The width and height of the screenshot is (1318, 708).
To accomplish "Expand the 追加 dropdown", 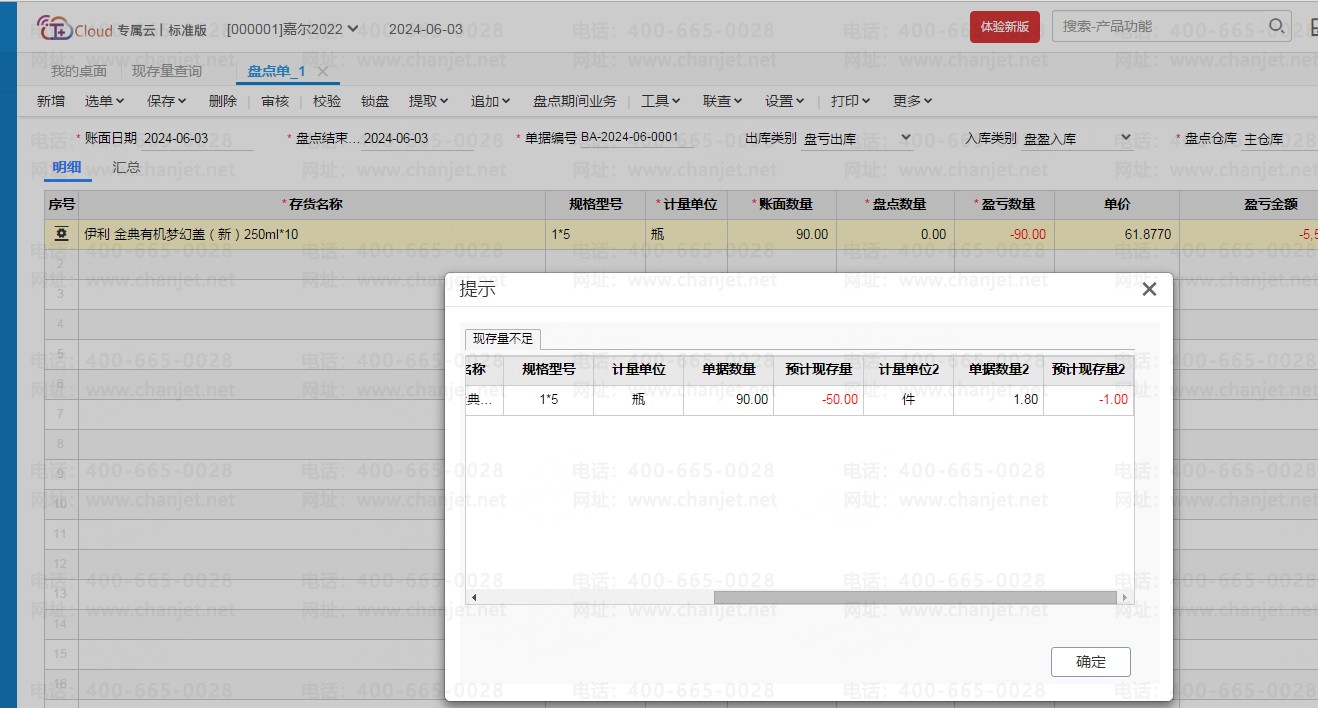I will pyautogui.click(x=491, y=101).
